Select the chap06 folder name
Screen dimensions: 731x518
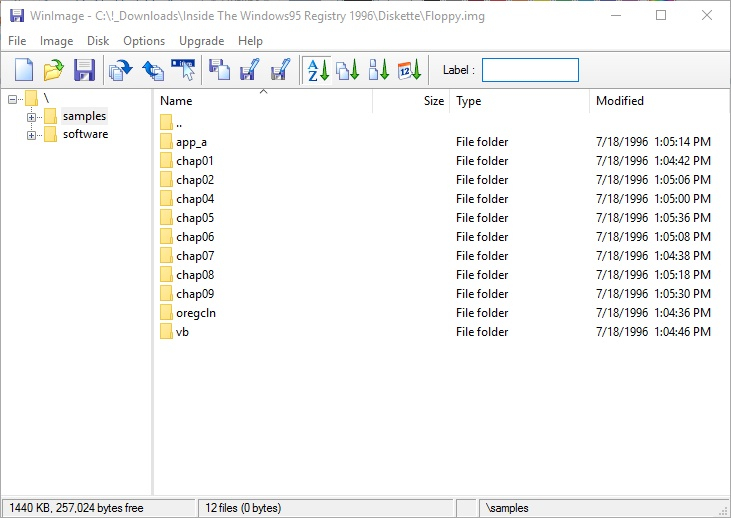pos(195,237)
